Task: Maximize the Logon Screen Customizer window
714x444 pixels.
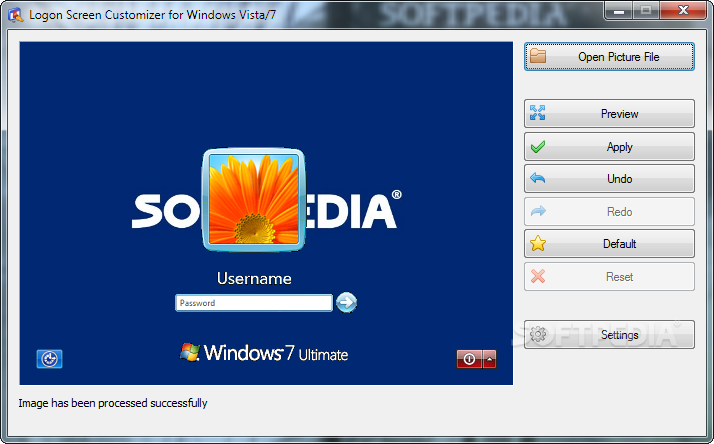Action: pos(646,11)
